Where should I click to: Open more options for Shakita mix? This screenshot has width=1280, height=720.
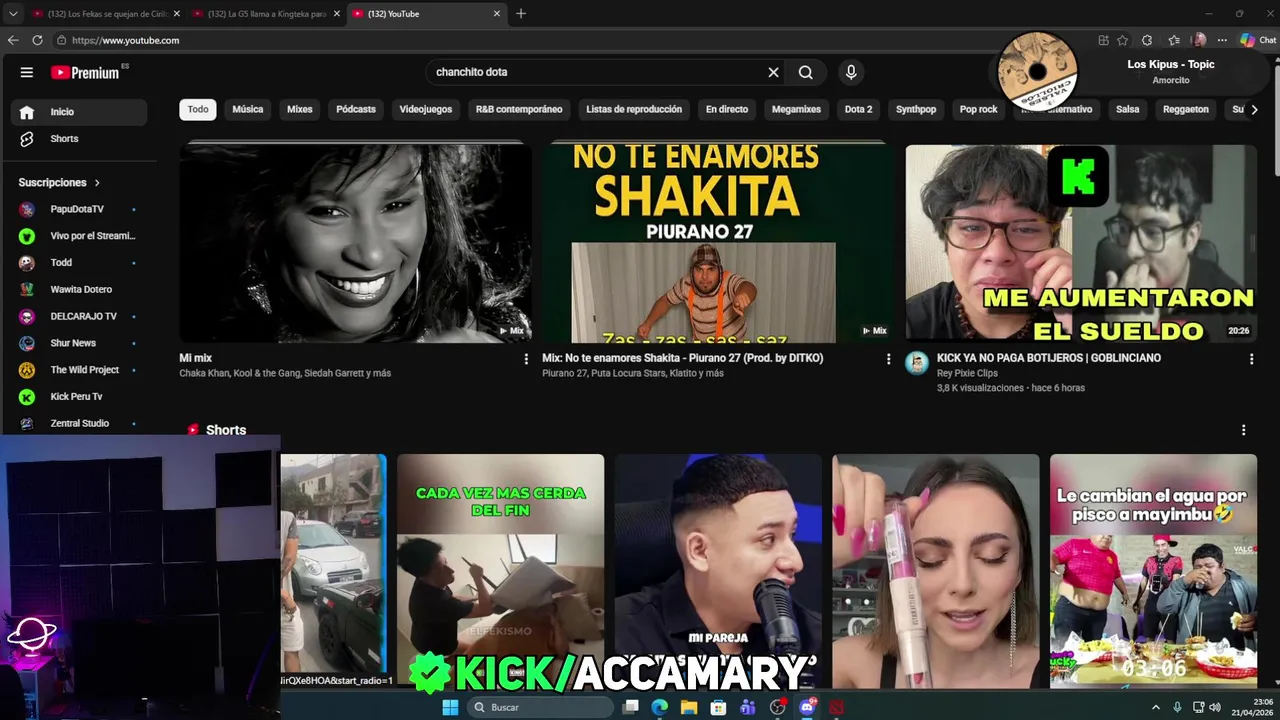tap(888, 359)
